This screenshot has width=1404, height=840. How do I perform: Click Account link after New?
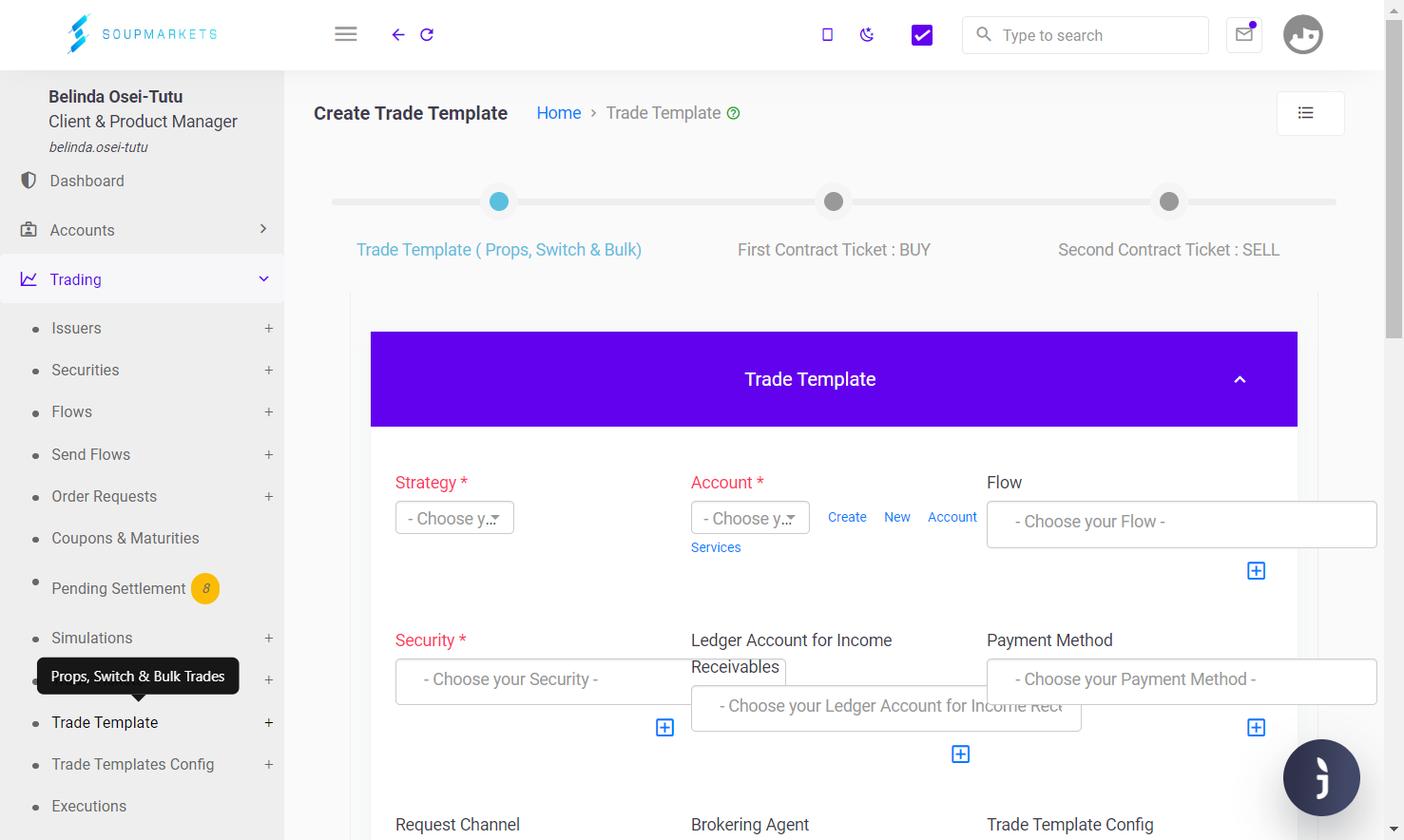952,517
